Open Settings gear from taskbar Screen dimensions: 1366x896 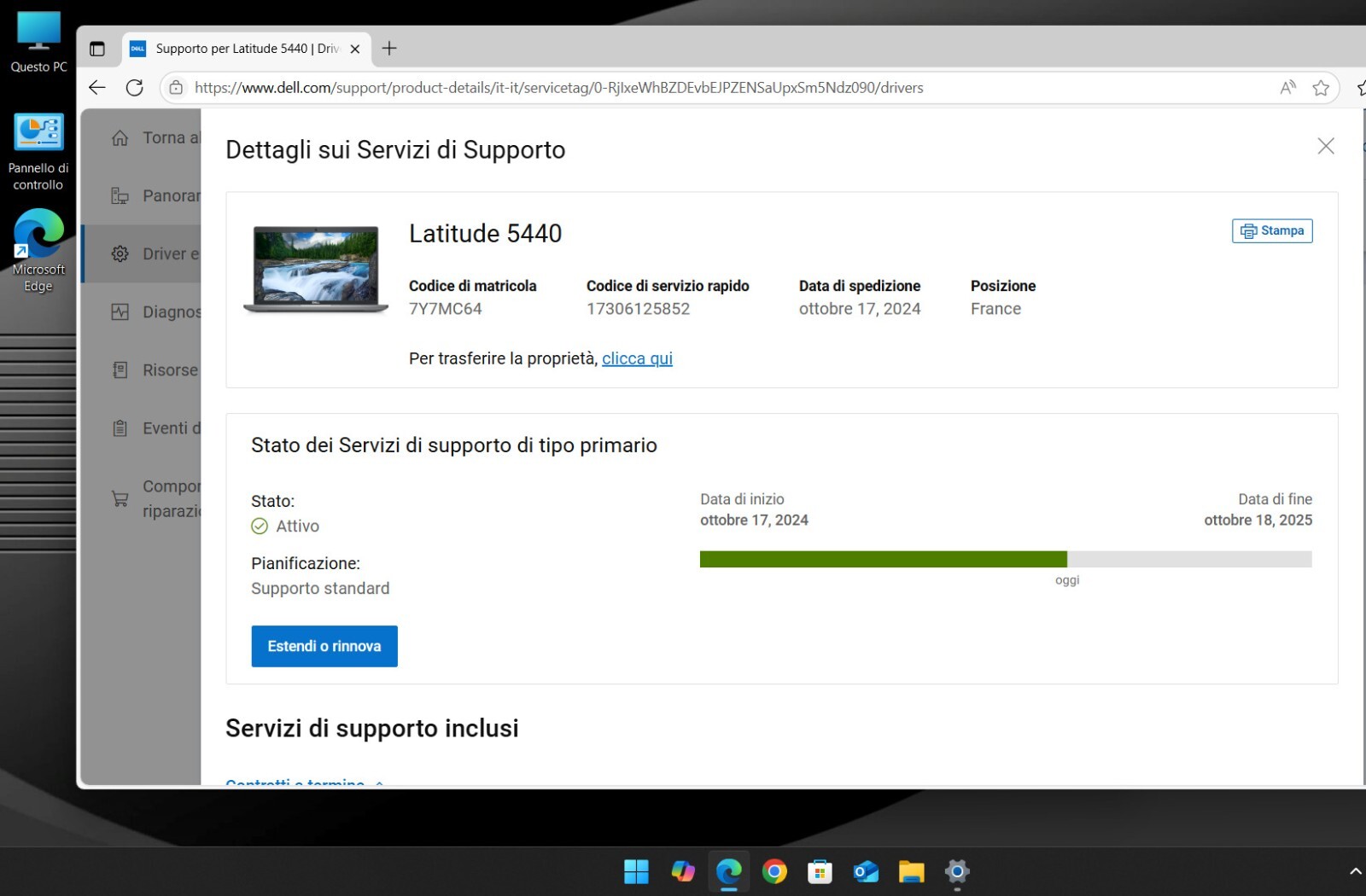coord(957,871)
